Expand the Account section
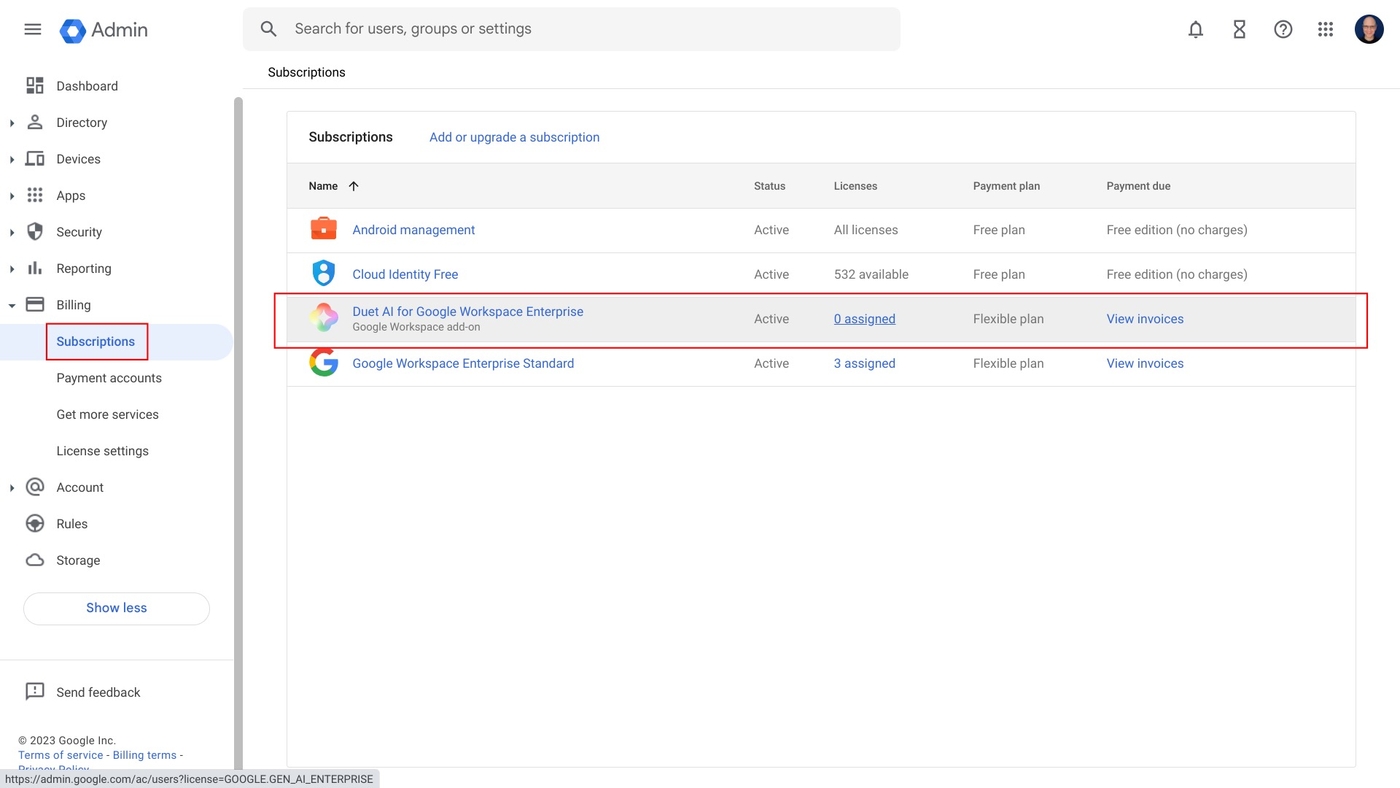1400x788 pixels. pos(12,488)
